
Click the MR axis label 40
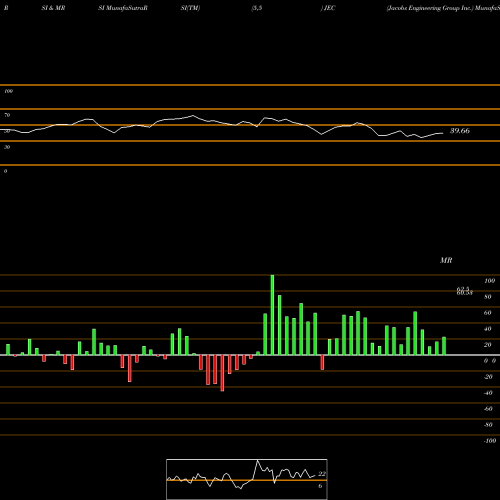coord(488,329)
